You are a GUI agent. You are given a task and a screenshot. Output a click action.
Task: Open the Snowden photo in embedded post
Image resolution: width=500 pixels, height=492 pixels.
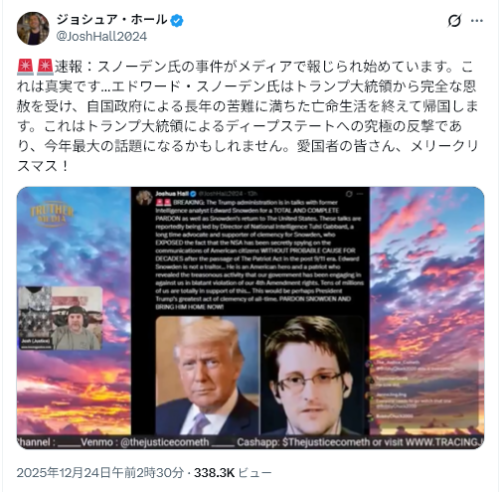pos(312,375)
